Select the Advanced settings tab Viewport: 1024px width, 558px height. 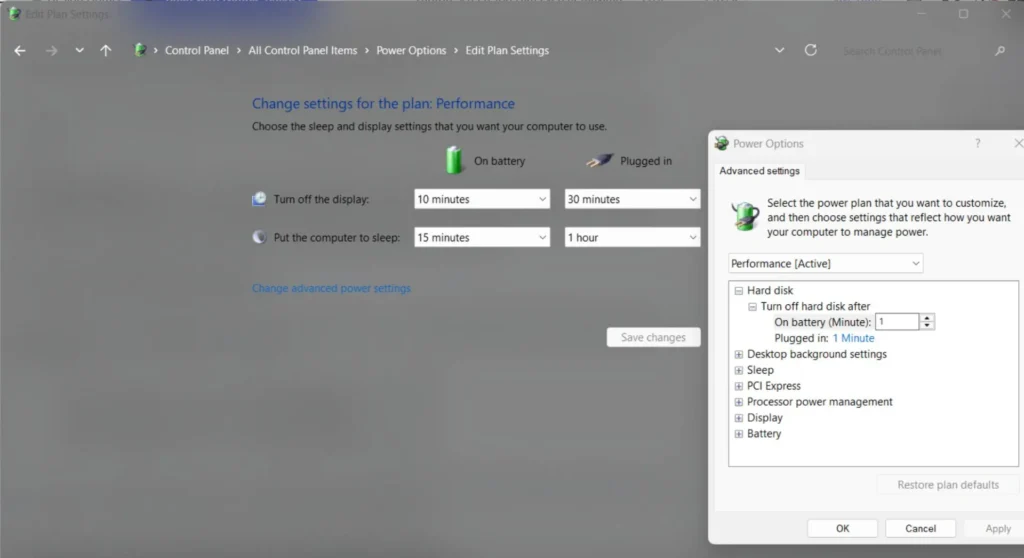[x=759, y=171]
